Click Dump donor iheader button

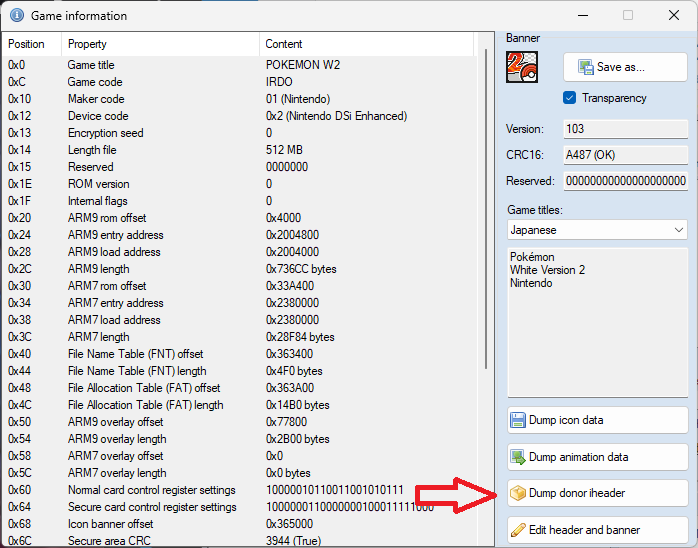click(598, 493)
